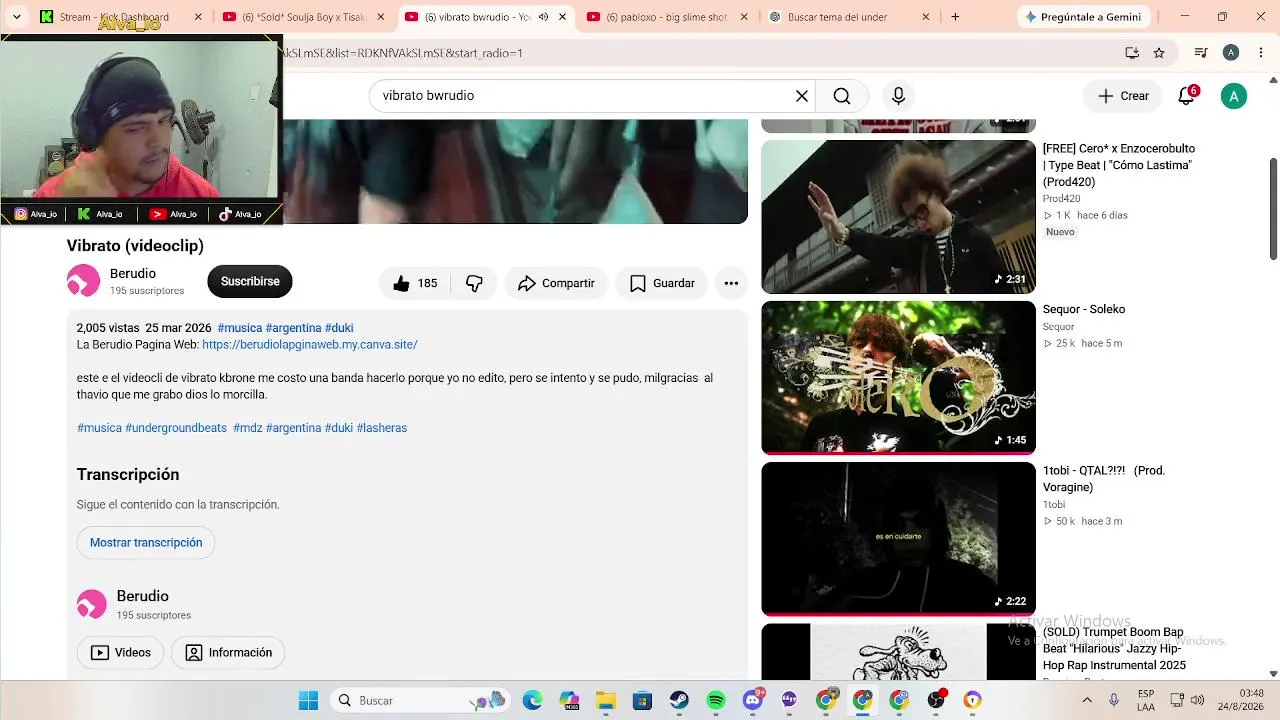The image size is (1280, 720).
Task: Play the Cero x Enzocerobulto type beat thumbnail
Action: tap(898, 216)
